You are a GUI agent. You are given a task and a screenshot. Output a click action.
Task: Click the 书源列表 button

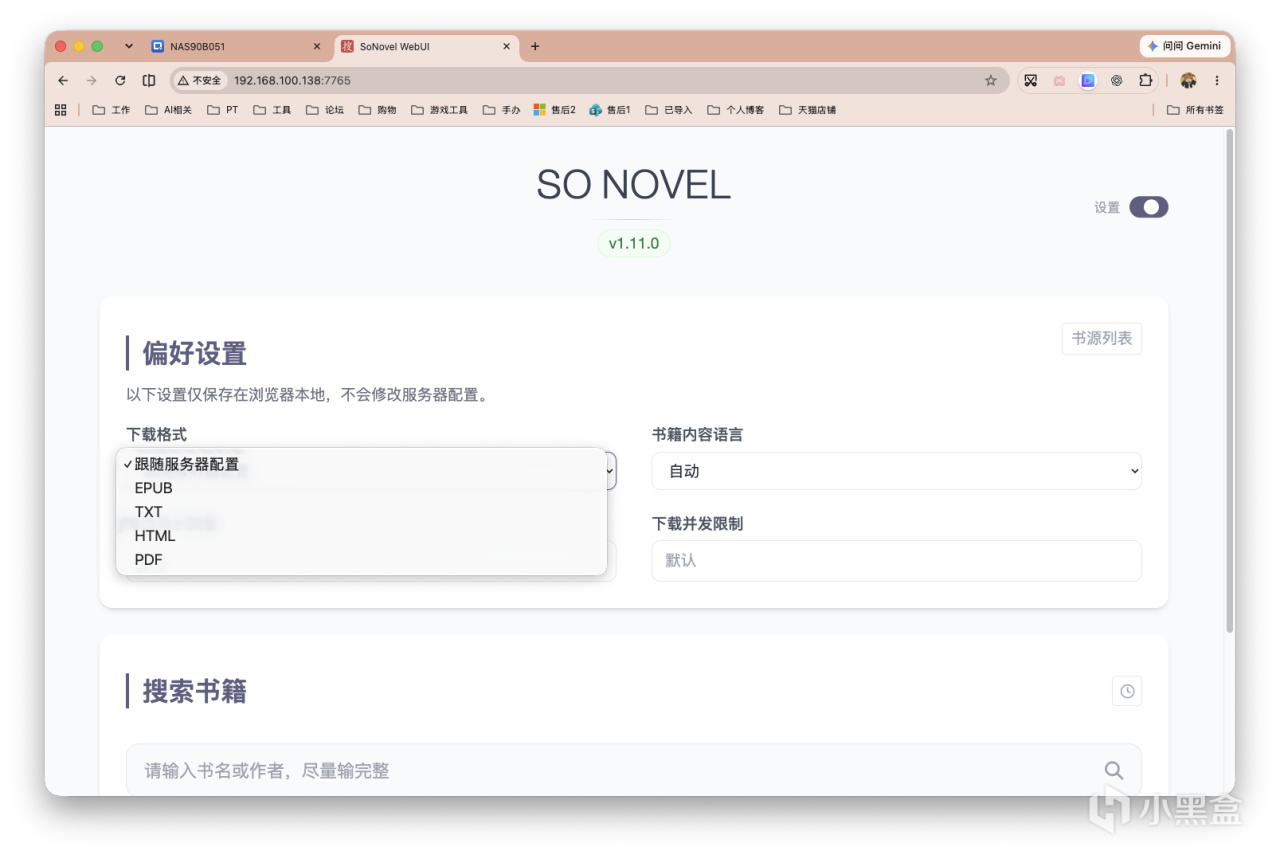(1101, 339)
